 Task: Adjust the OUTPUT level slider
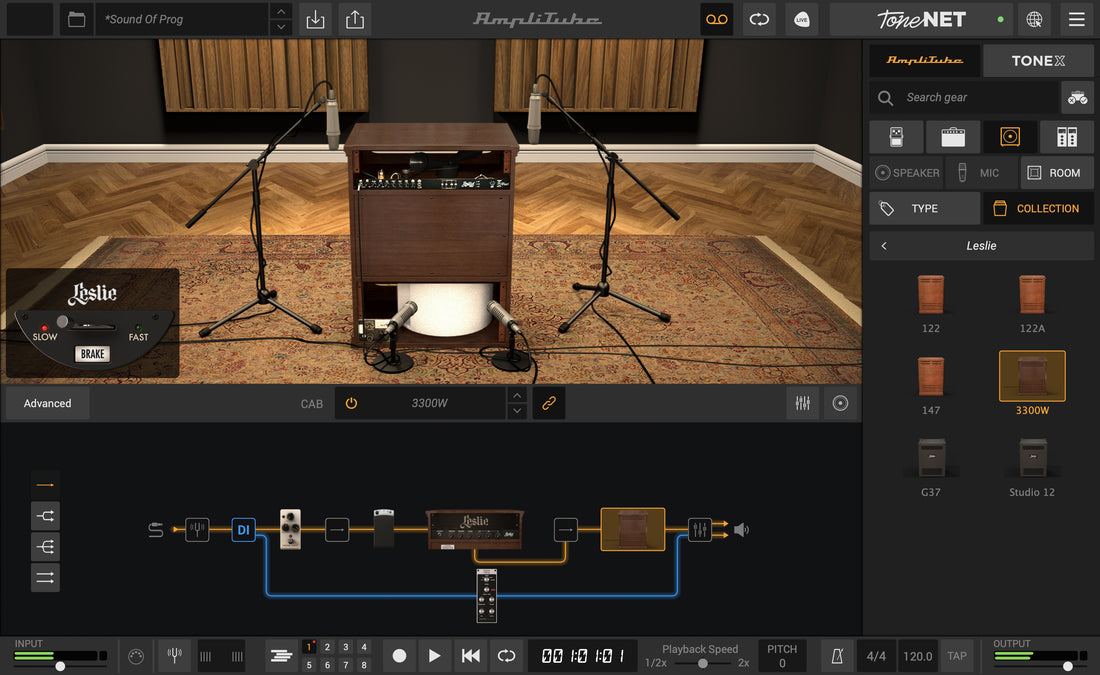tap(1068, 666)
